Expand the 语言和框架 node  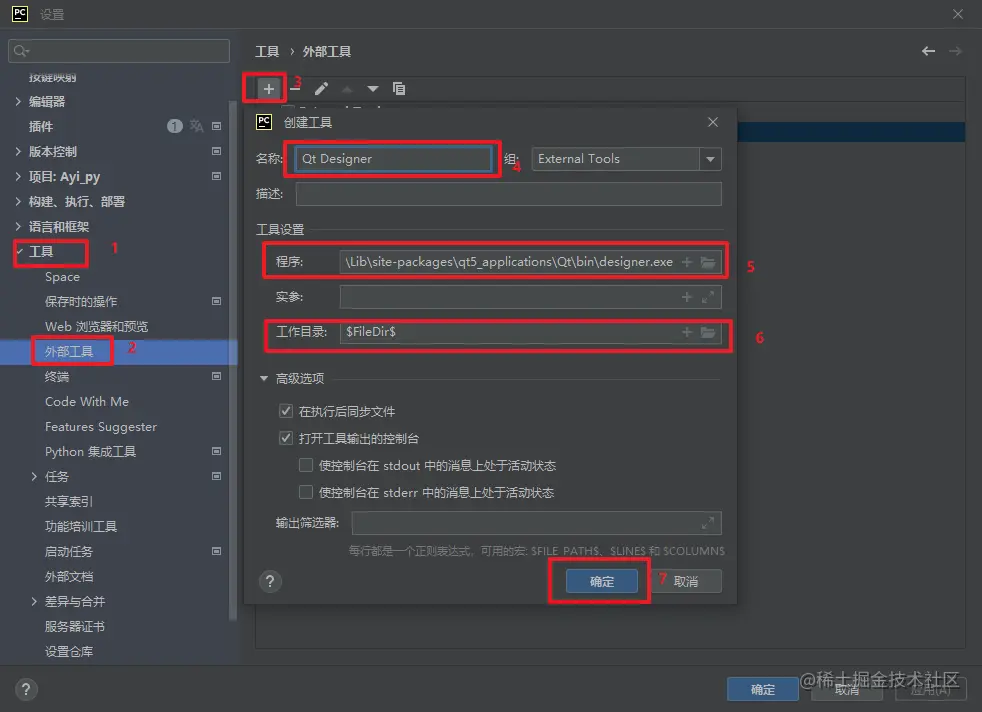[18, 227]
